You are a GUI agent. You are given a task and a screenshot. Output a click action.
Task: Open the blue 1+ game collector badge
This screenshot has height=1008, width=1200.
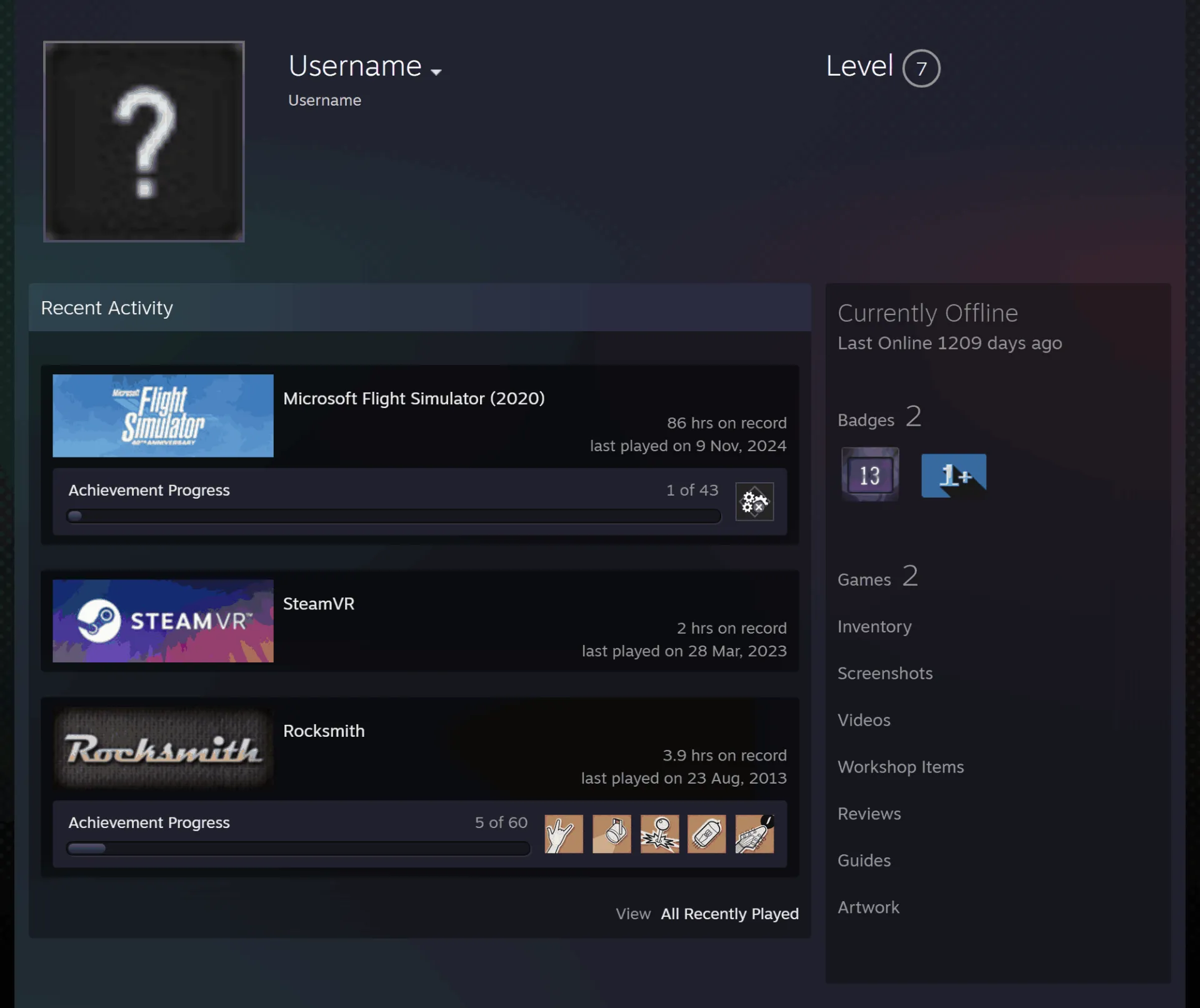pyautogui.click(x=954, y=476)
